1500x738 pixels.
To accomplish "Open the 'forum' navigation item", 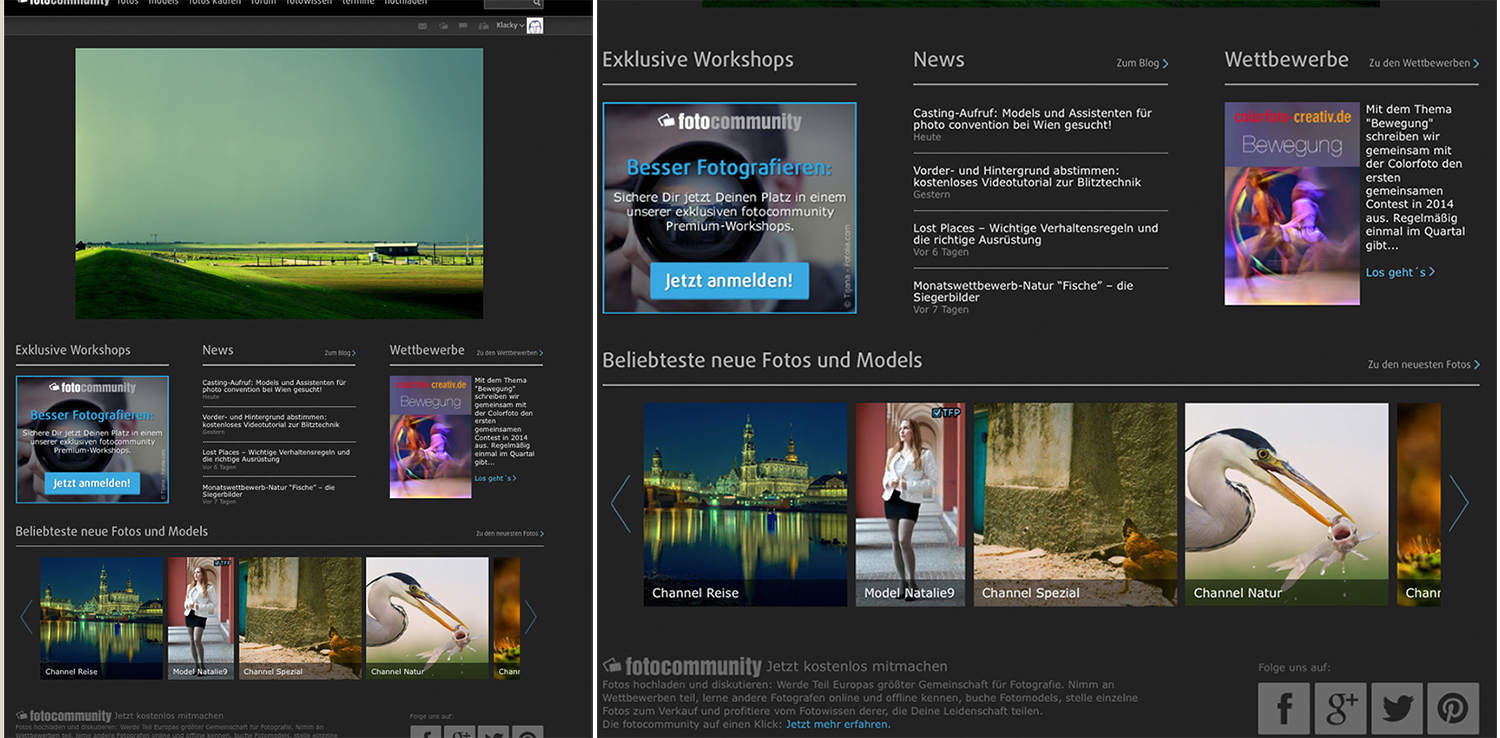I will tap(263, 2).
